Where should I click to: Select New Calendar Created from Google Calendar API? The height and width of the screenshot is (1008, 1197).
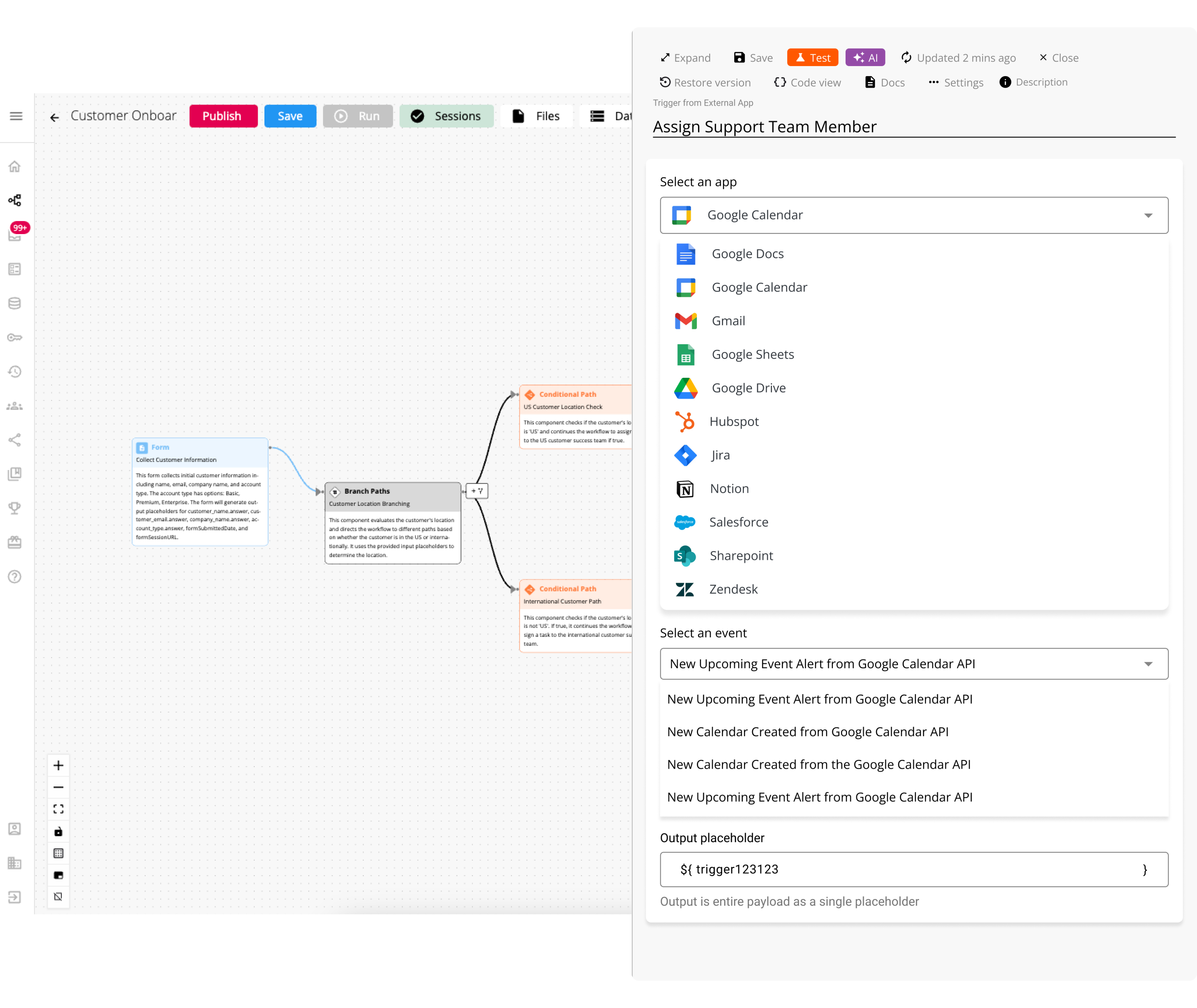[x=807, y=732]
